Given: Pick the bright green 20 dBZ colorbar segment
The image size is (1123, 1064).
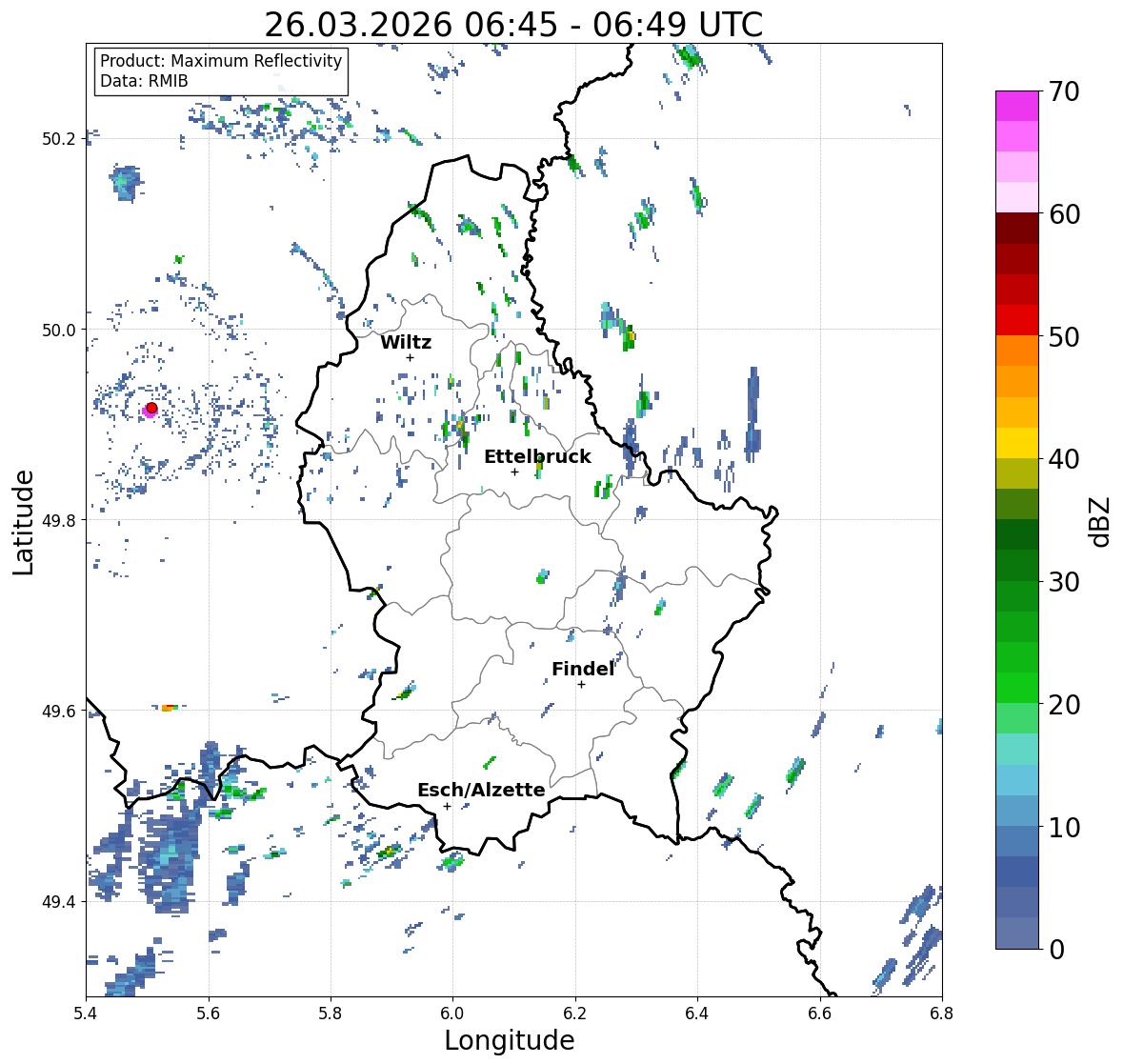Looking at the screenshot, I should [1017, 688].
